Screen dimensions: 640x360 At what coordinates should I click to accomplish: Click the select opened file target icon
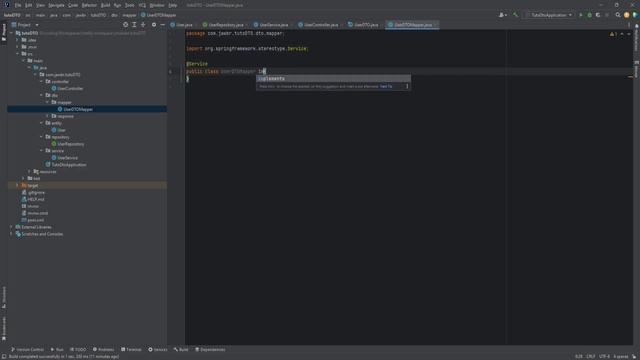tap(125, 25)
